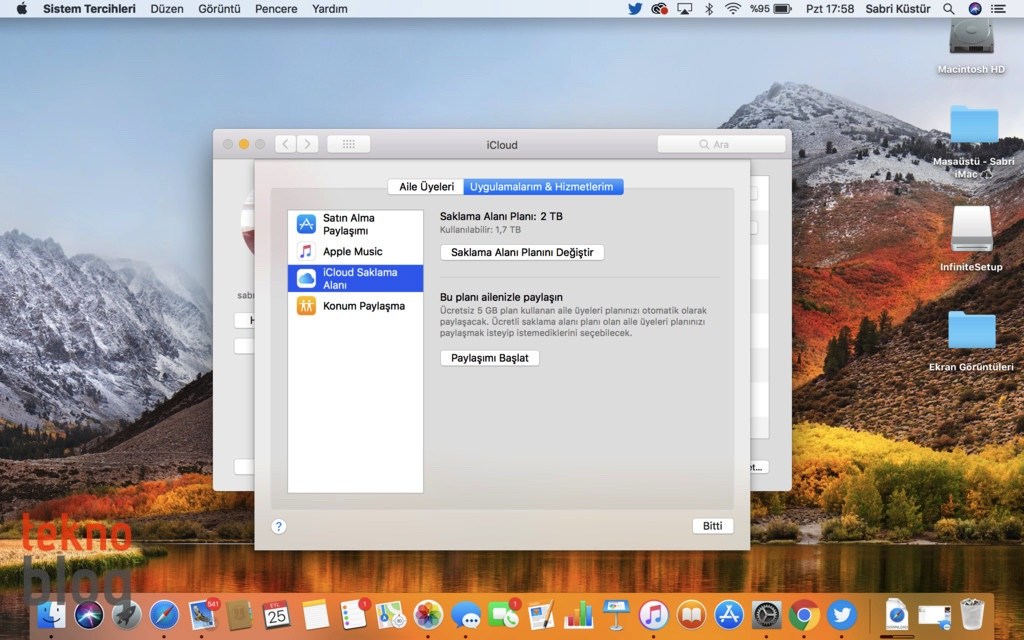Open Spotlight search magnifier icon

click(x=949, y=8)
